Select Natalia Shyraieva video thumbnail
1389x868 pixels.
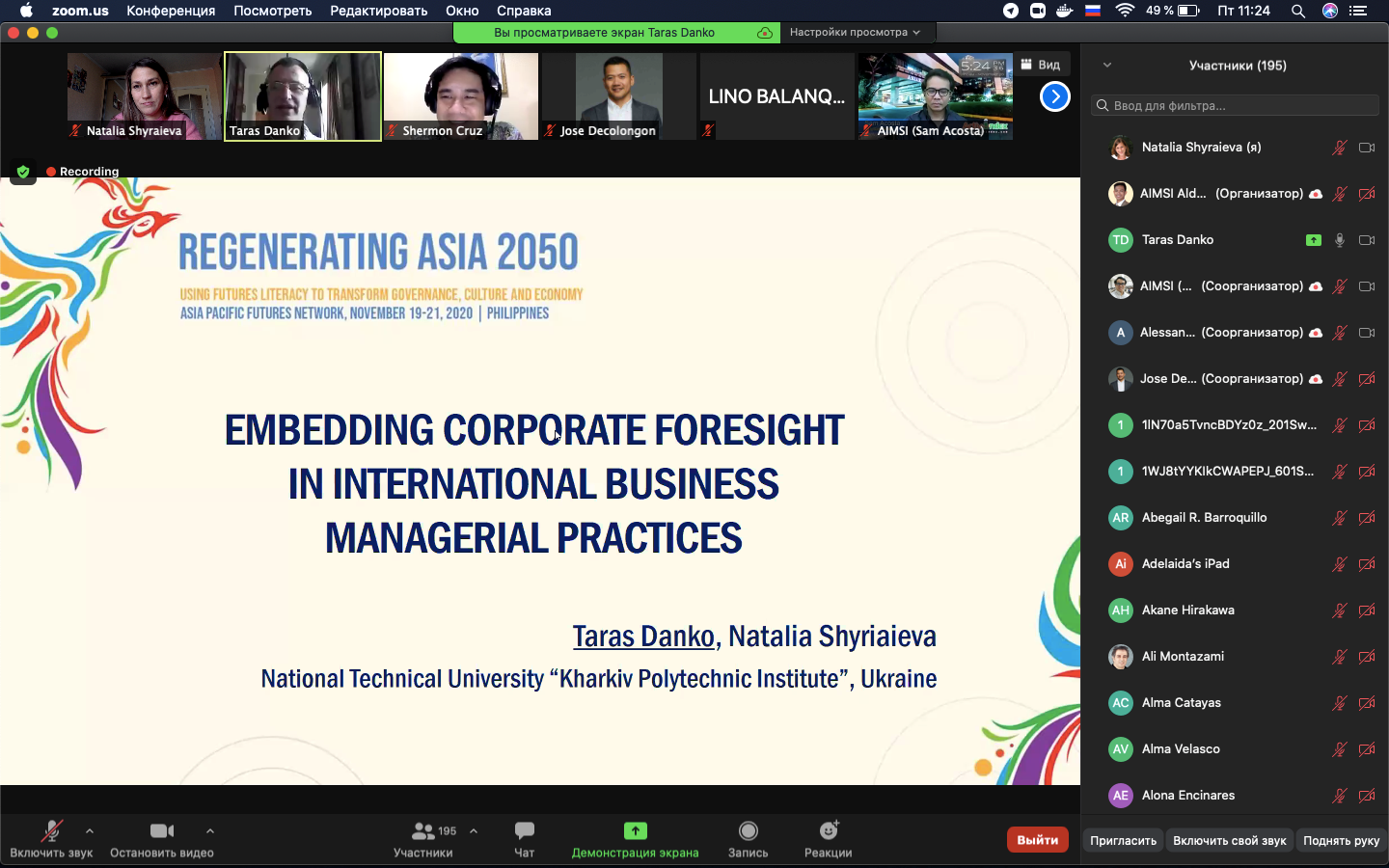(145, 96)
